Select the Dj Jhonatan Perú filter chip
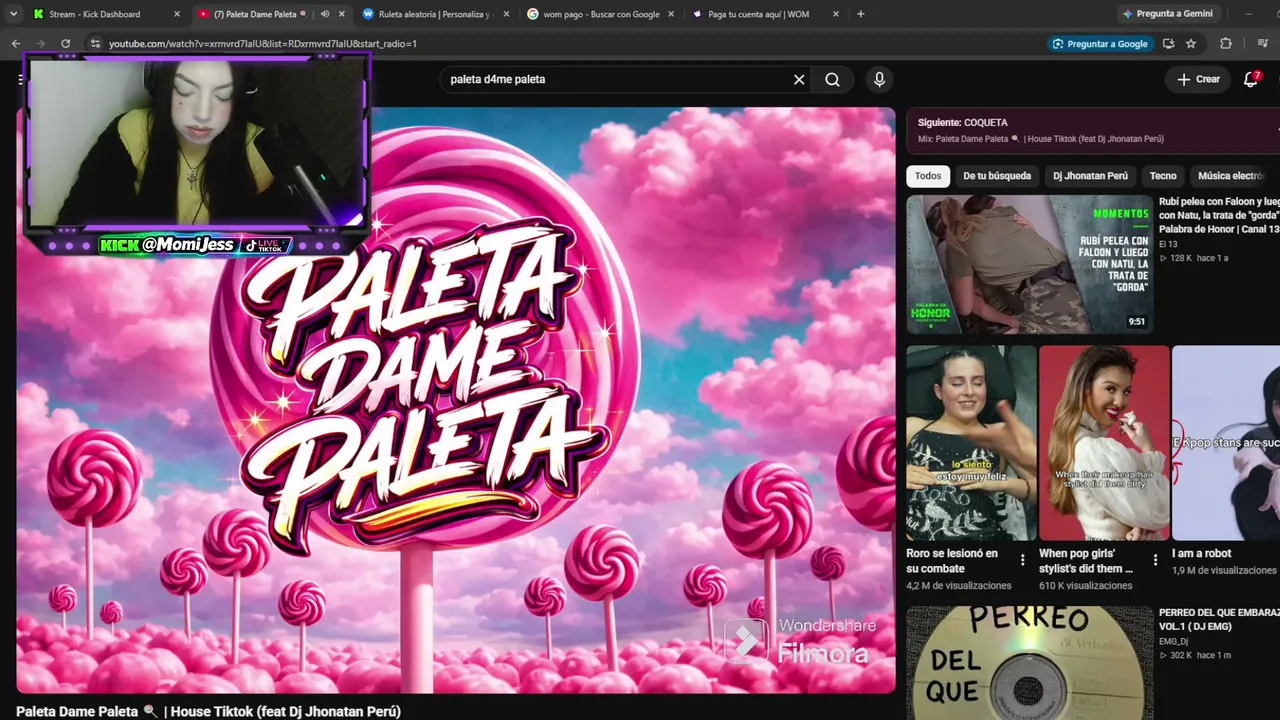 click(1090, 176)
